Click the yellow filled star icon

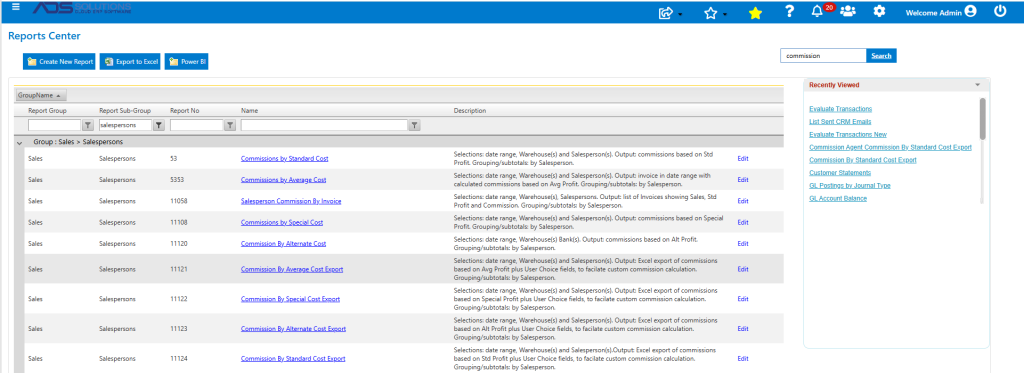[x=755, y=12]
